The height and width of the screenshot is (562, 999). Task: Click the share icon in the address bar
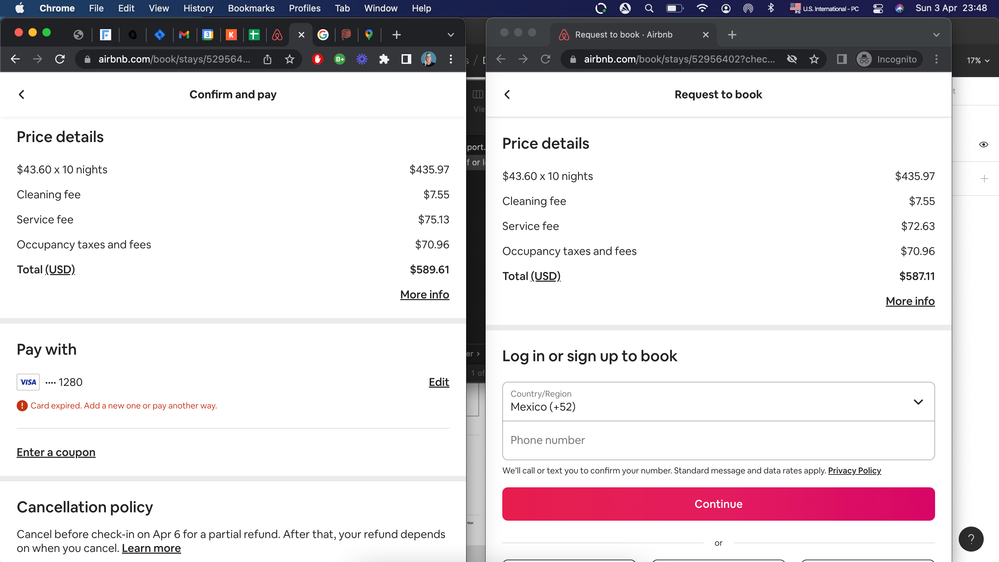click(x=267, y=60)
